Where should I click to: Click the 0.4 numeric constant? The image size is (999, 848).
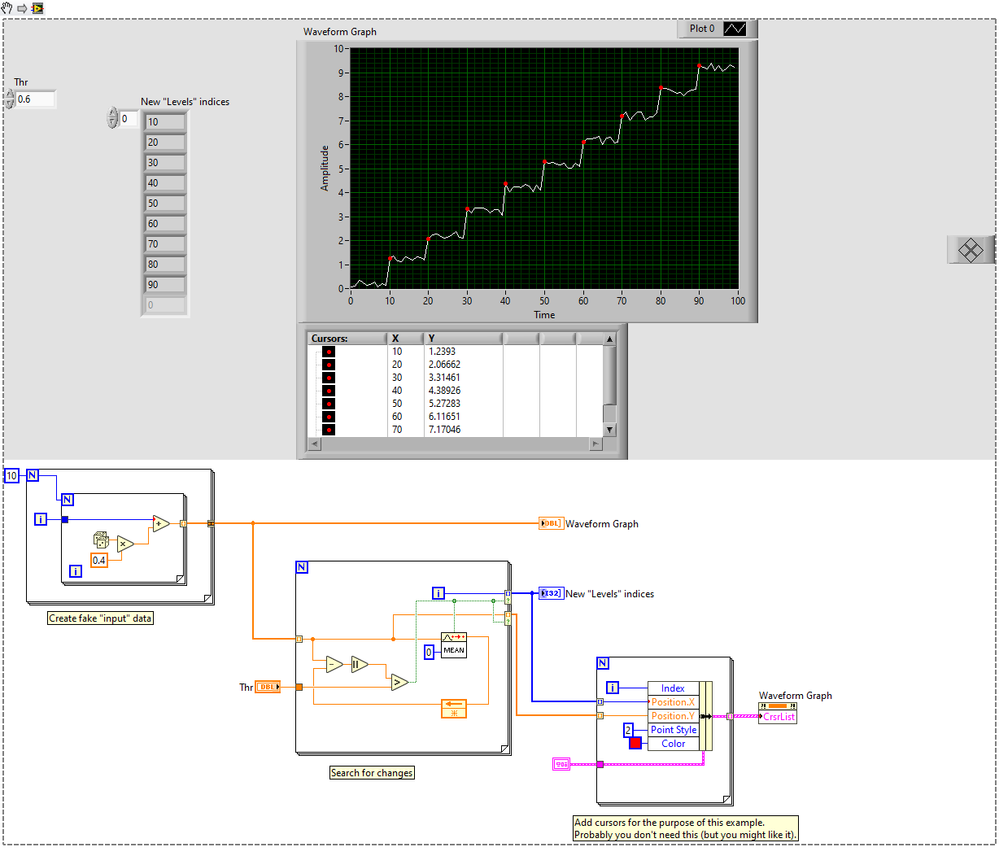[99, 561]
